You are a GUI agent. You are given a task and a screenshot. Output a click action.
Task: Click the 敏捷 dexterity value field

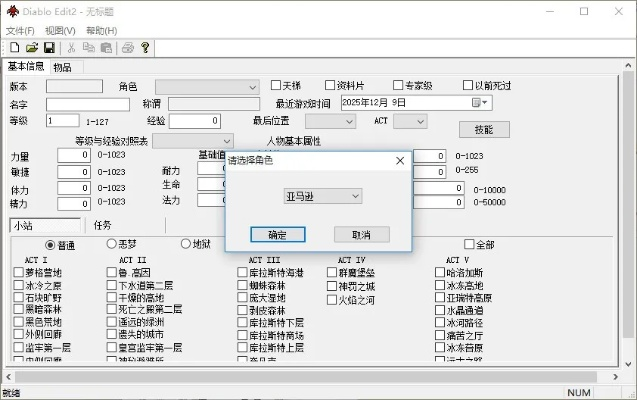click(x=74, y=172)
